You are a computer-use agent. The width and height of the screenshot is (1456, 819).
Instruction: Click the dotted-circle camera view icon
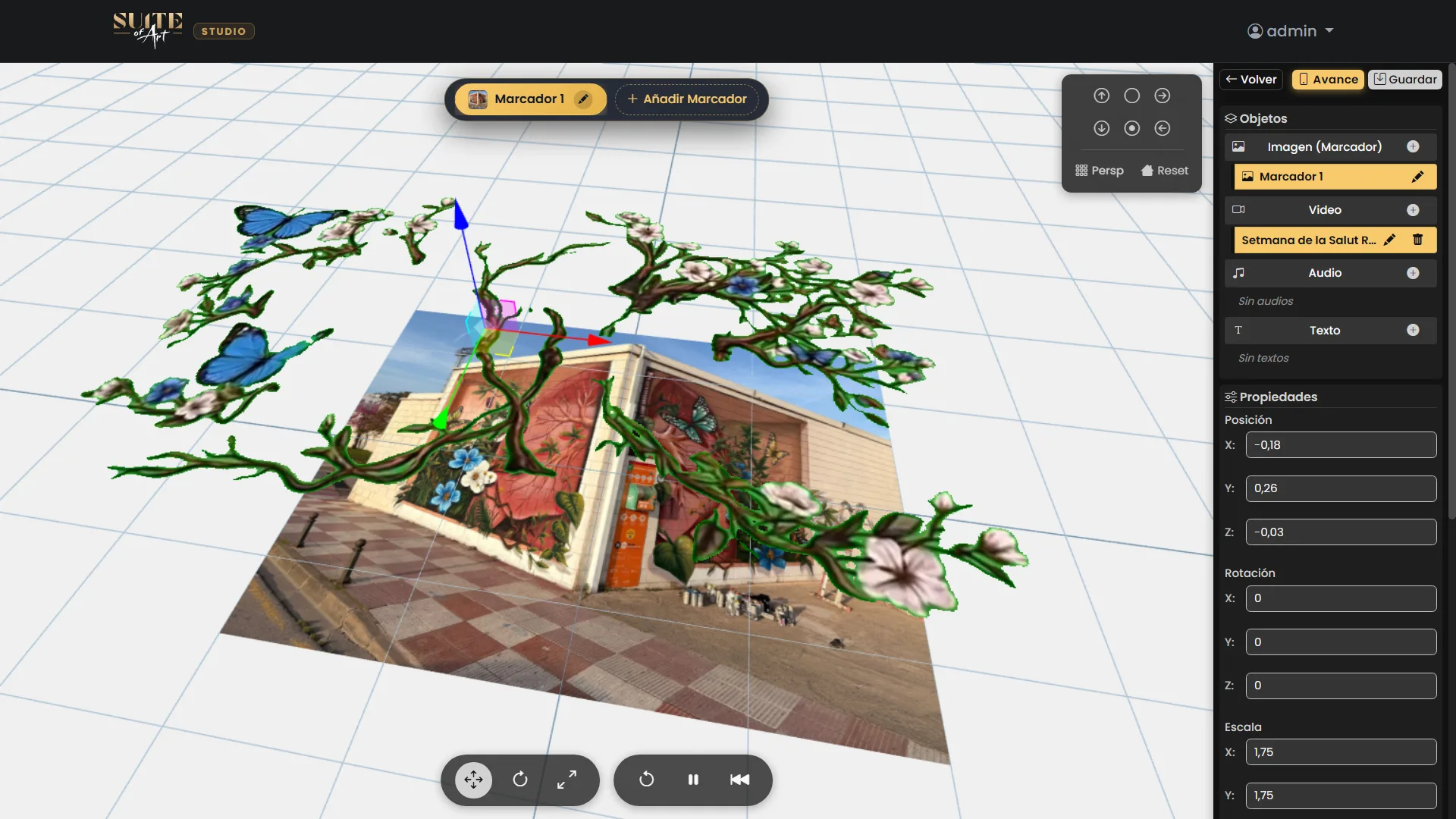point(1131,128)
